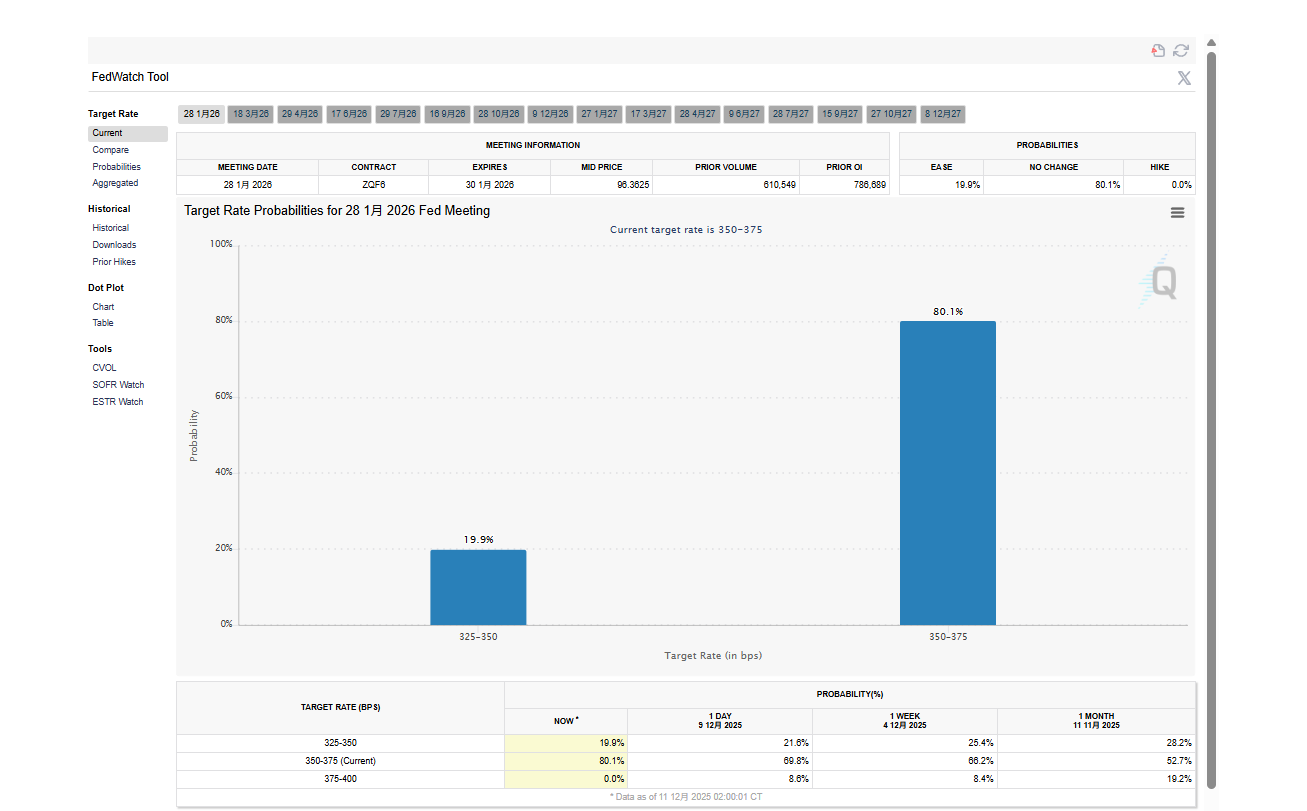
Task: Open Probabilities in the sidebar
Action: (116, 167)
